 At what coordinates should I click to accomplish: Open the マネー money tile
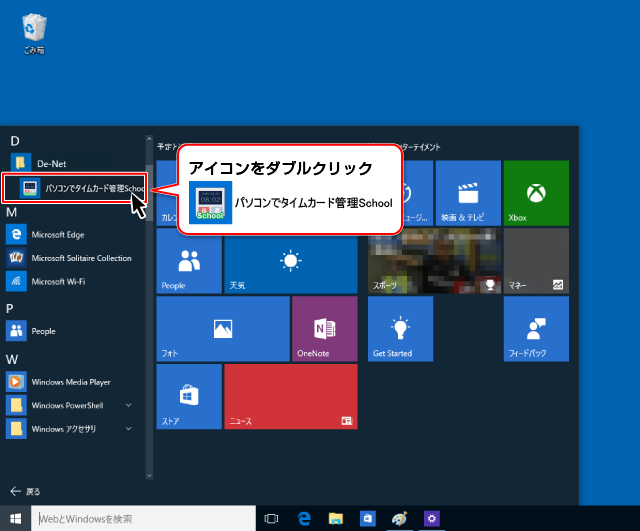coord(536,261)
